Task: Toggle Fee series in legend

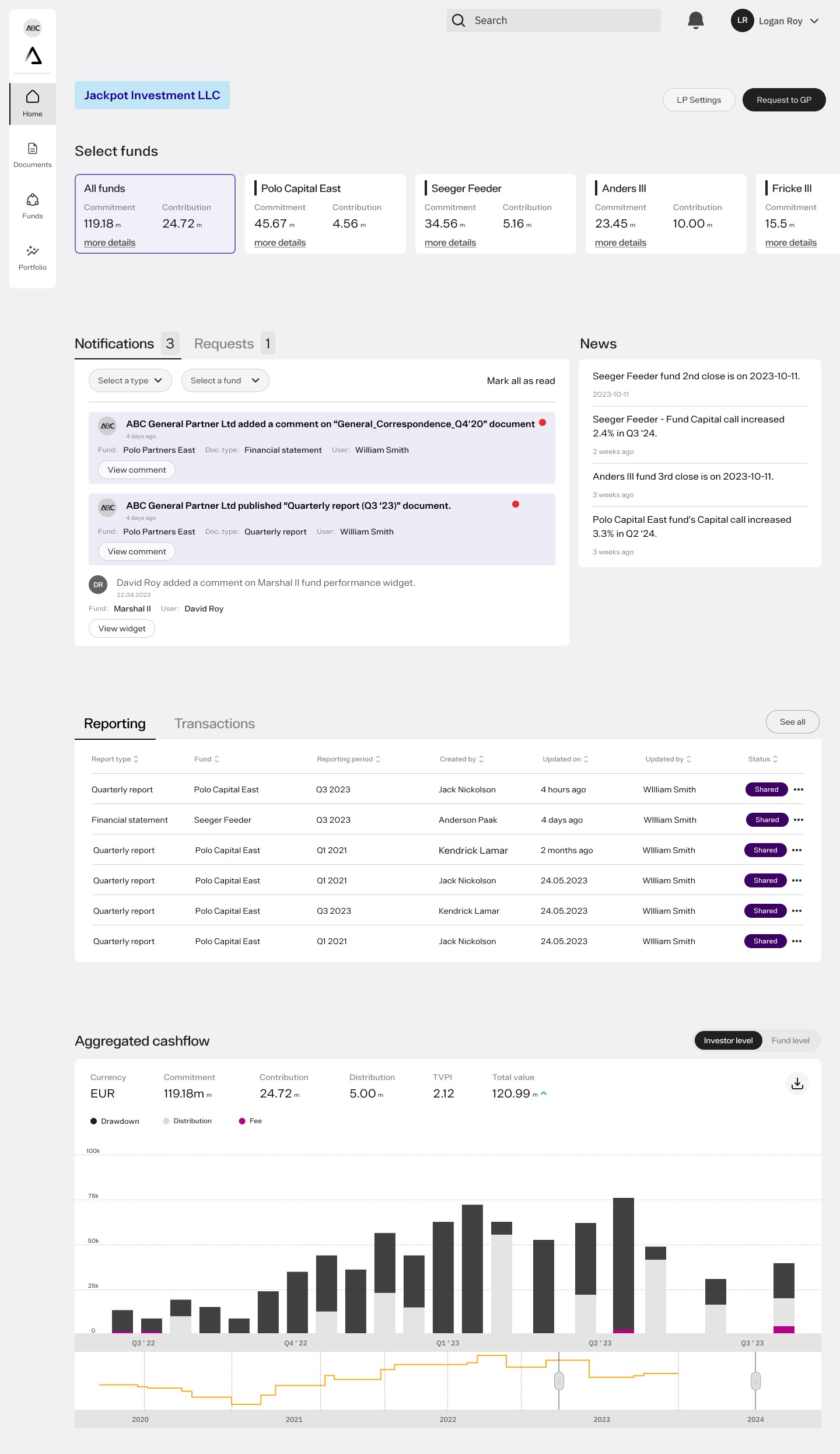Action: point(250,1121)
